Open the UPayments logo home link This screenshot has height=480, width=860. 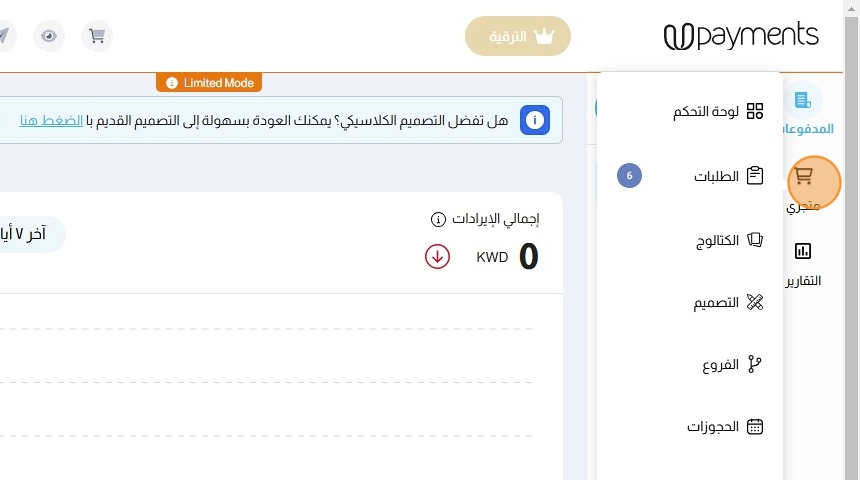[741, 36]
